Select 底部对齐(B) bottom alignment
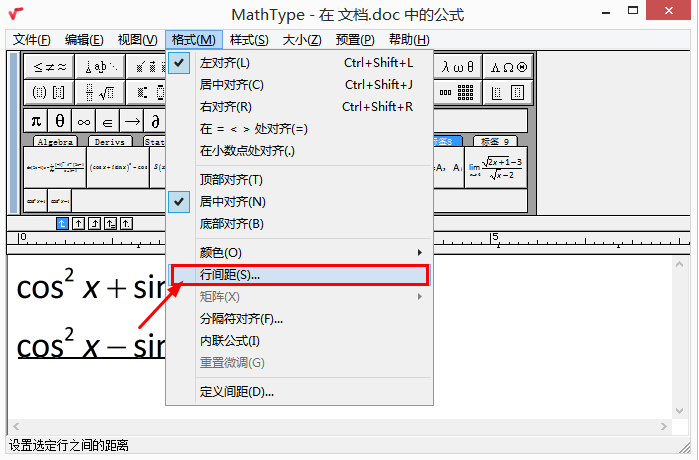 pyautogui.click(x=299, y=224)
